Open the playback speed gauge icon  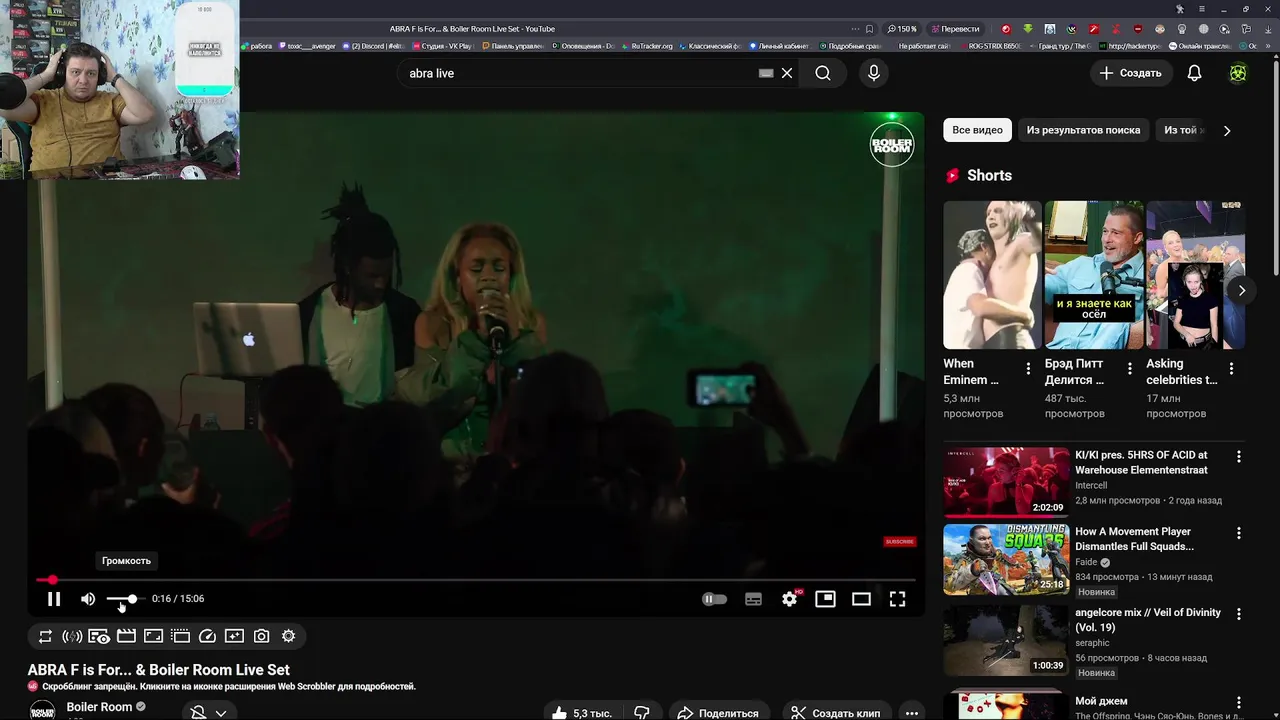207,636
